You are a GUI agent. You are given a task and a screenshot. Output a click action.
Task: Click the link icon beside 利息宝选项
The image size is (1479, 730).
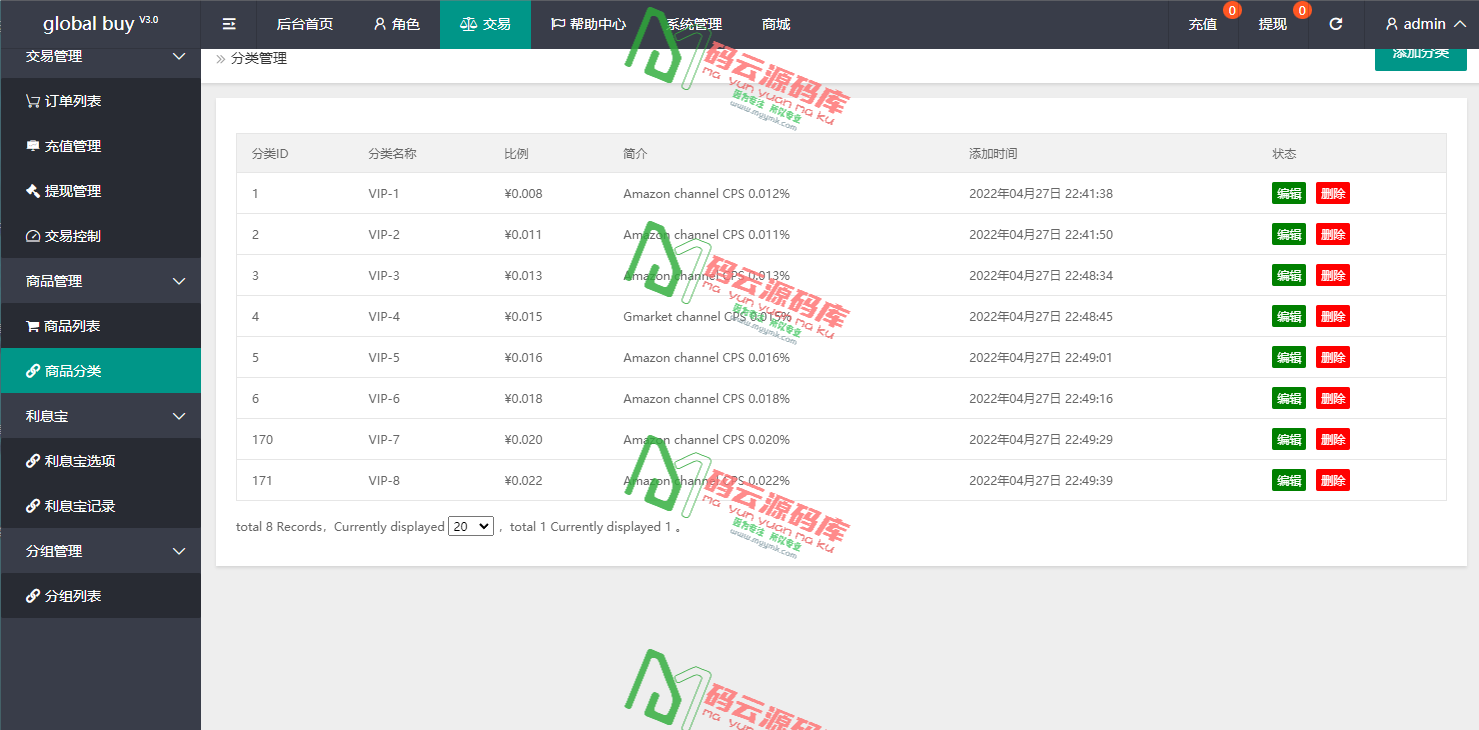point(33,461)
